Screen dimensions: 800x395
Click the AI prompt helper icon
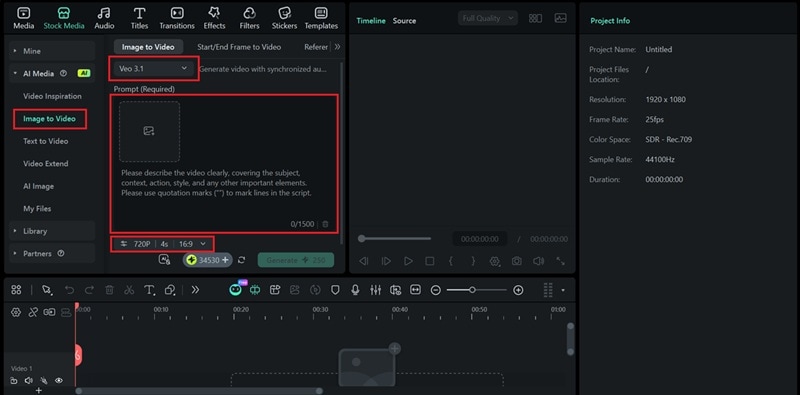164,260
